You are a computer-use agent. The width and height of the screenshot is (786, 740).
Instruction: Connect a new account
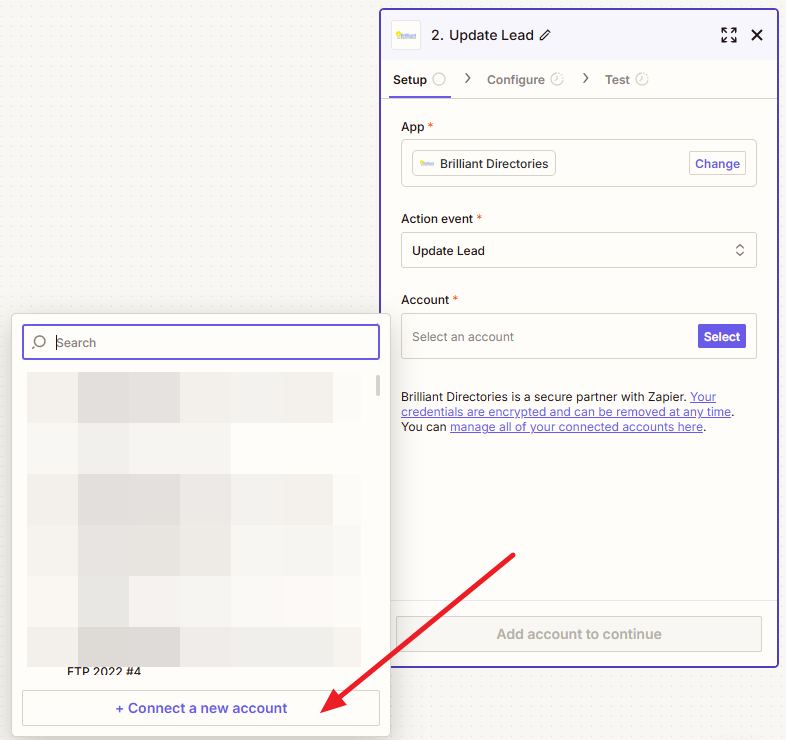coord(201,708)
